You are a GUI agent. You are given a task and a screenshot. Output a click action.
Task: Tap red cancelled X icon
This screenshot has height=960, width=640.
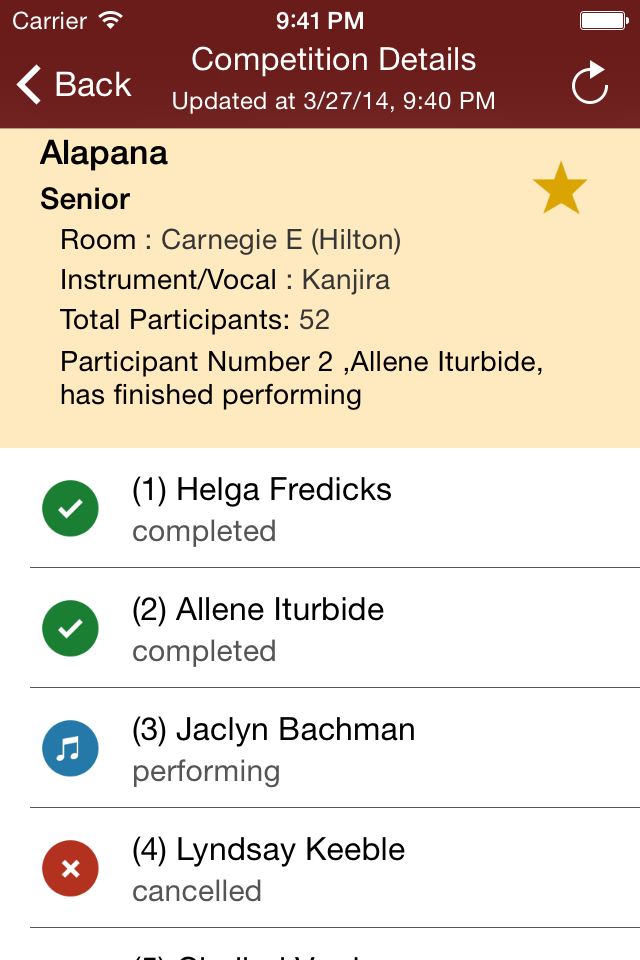(x=70, y=868)
